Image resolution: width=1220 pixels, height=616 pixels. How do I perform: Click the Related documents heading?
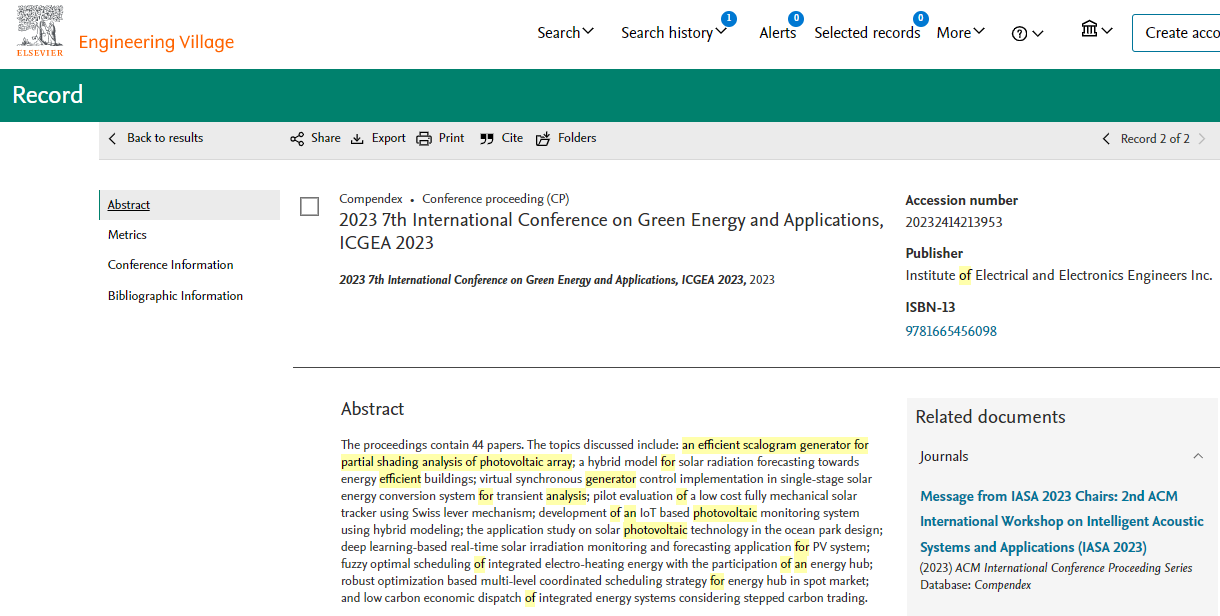[x=990, y=417]
